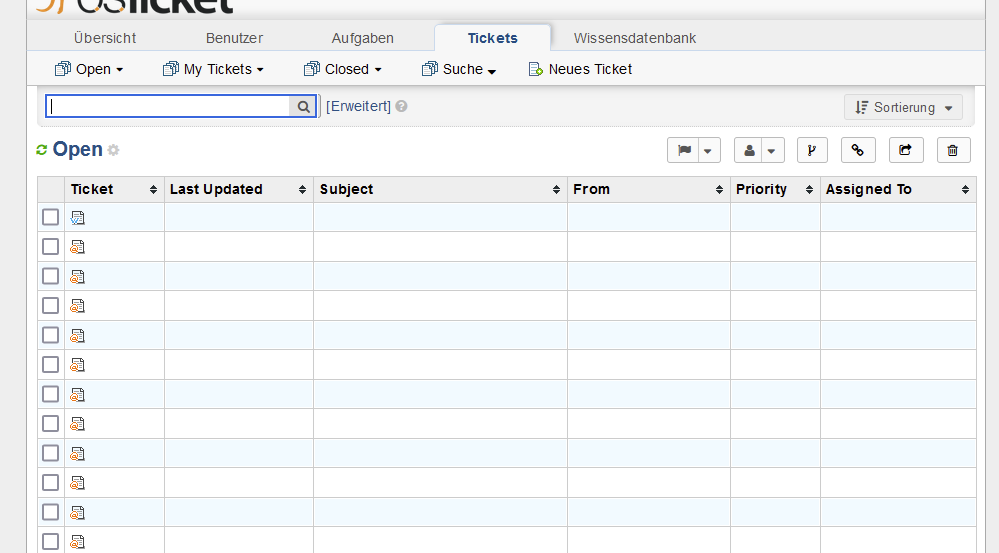Expand the My Tickets dropdown menu

[213, 69]
